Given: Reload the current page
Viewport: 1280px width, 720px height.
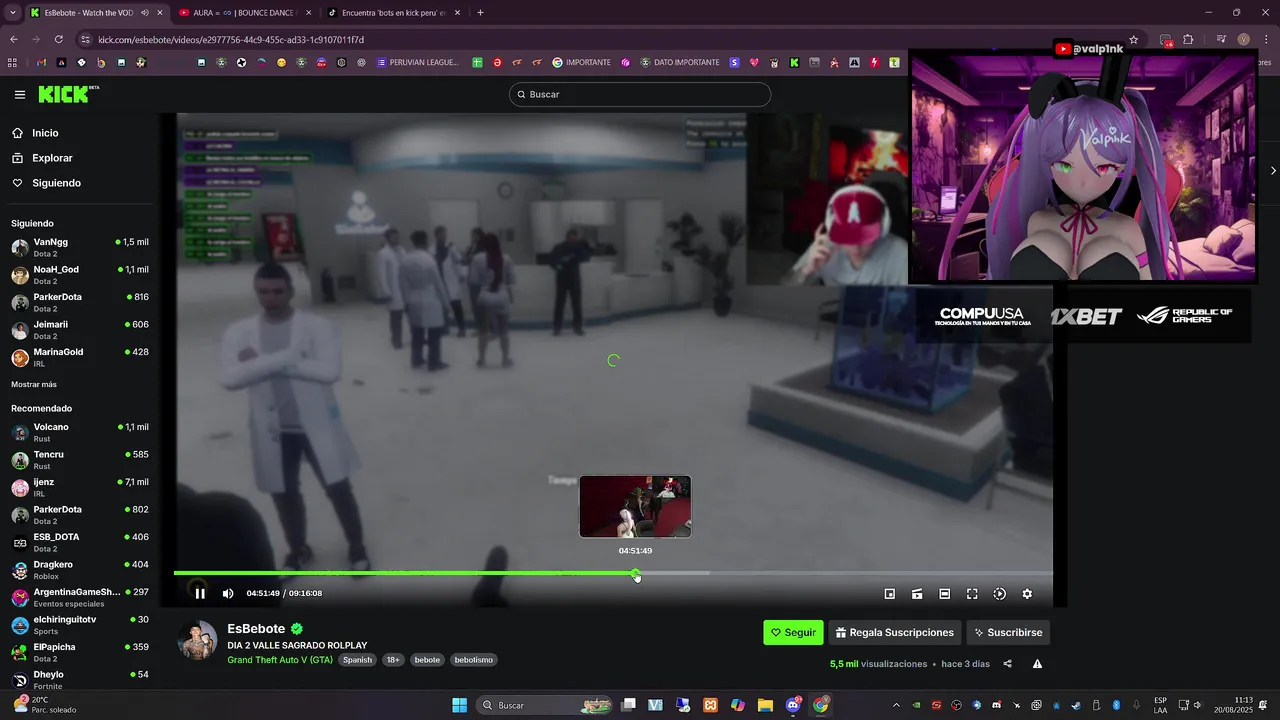Looking at the screenshot, I should pyautogui.click(x=58, y=40).
